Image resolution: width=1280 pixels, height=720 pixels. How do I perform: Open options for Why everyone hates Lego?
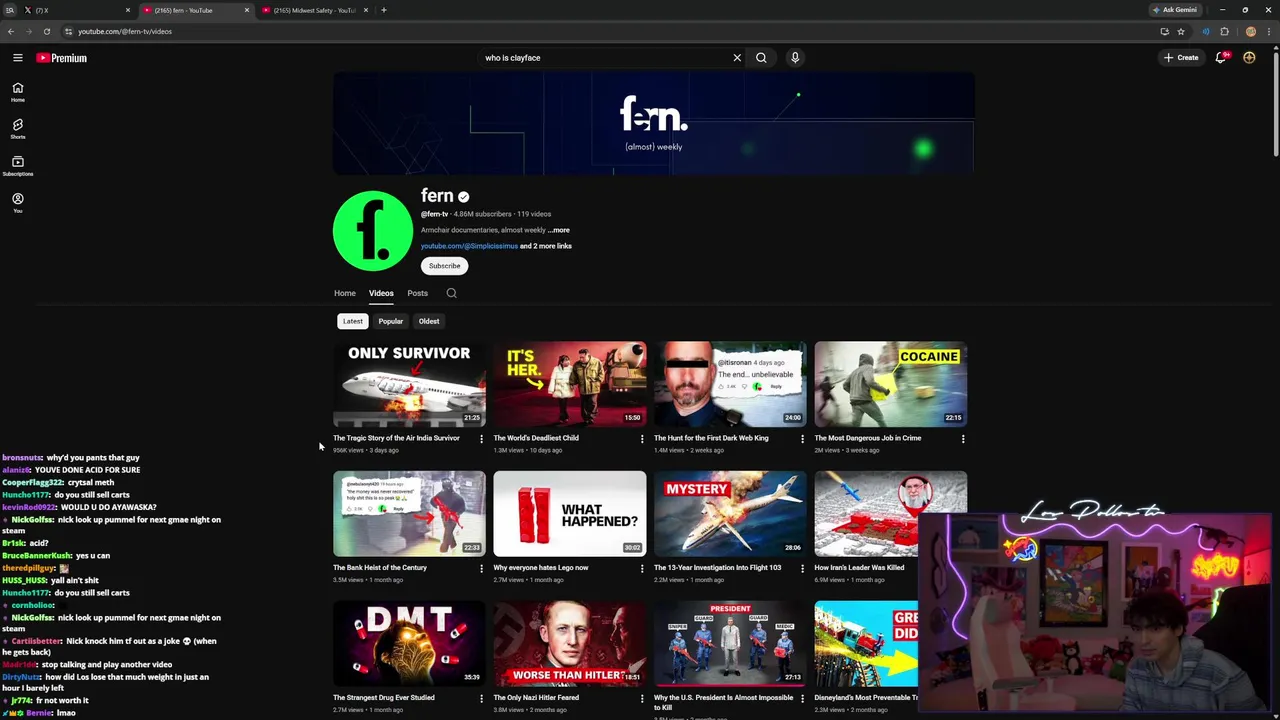[x=642, y=568]
